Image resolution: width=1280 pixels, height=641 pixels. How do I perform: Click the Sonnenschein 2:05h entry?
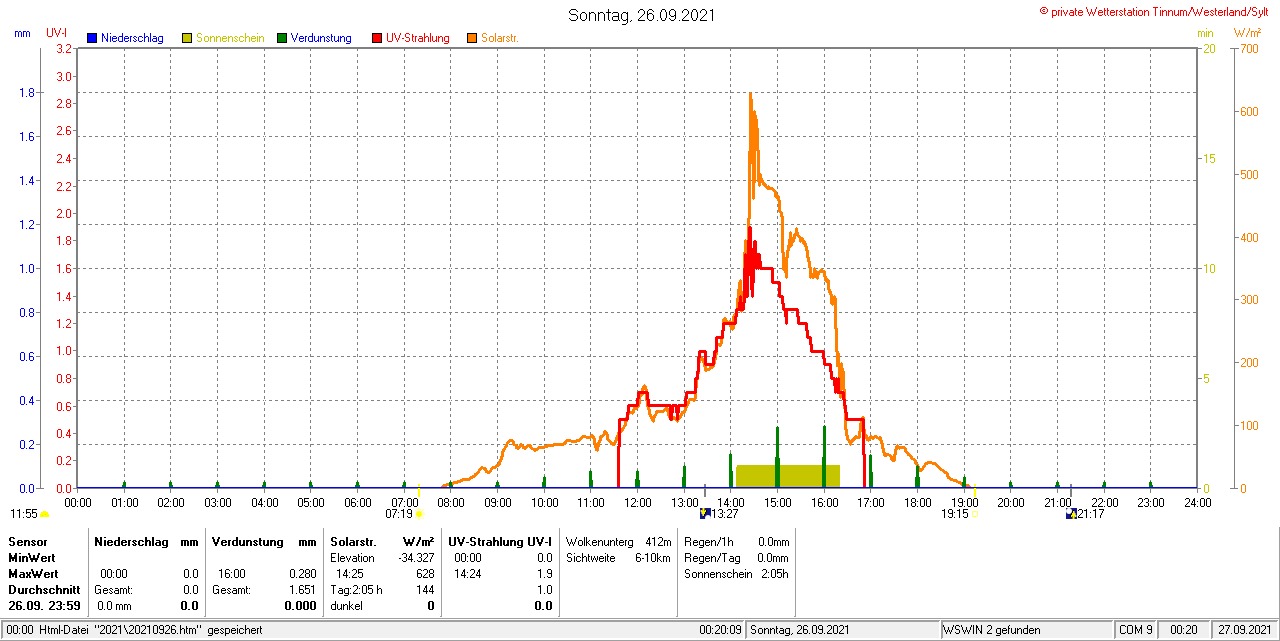(737, 574)
